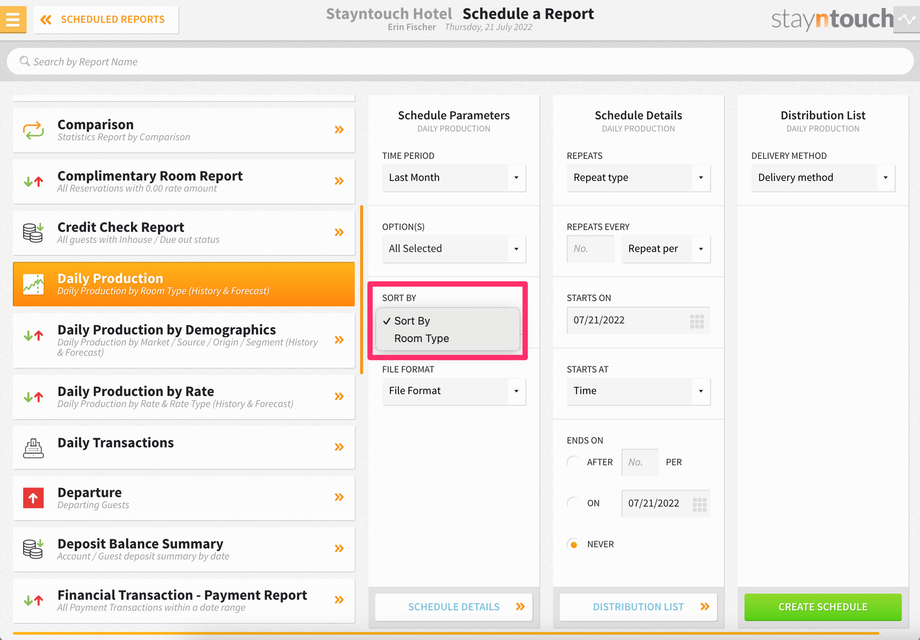
Task: Select the ON radio button under Ends On
Action: pos(573,503)
